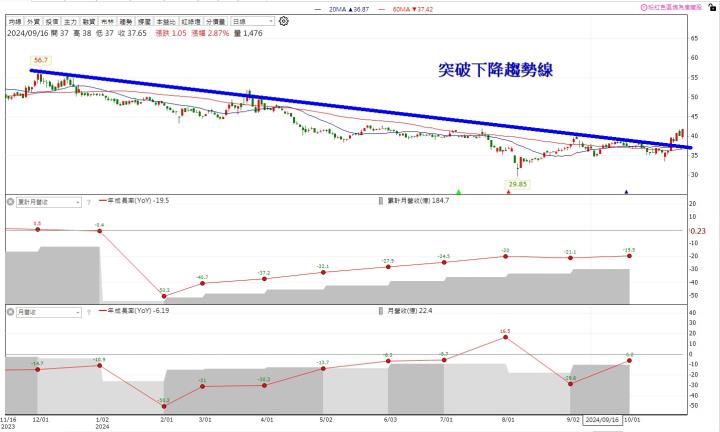720x432 pixels.
Task: Click the 16.5 peak data point in 月營收 chart
Action: coord(505,337)
